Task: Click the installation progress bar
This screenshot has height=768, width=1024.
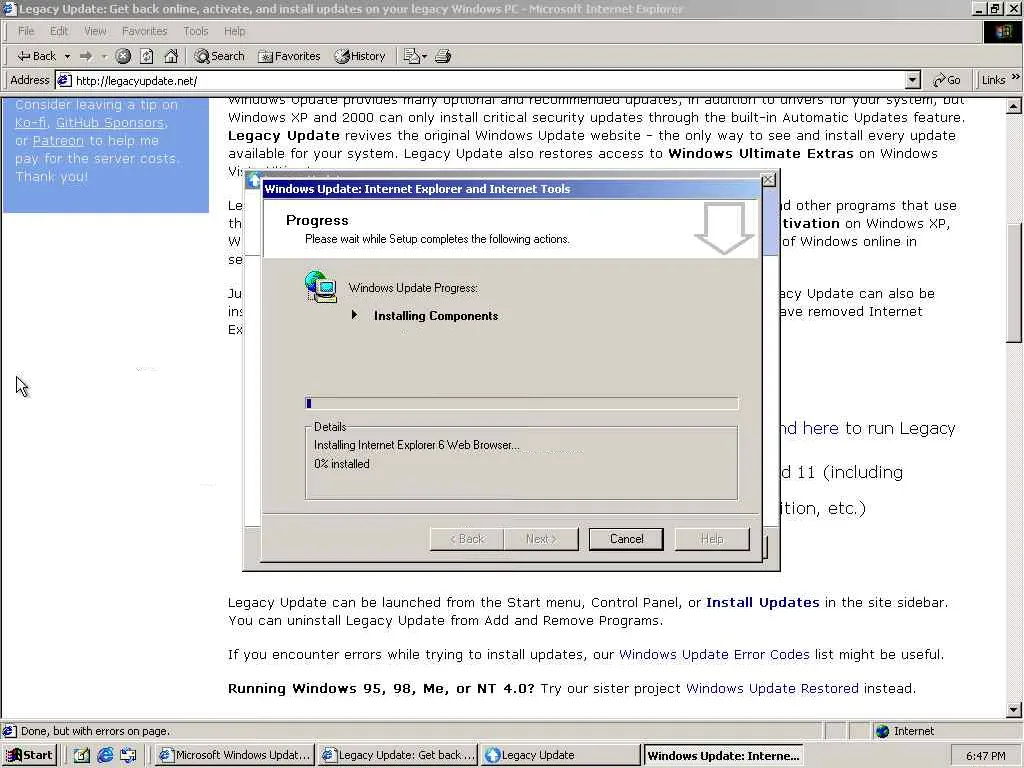Action: point(522,403)
